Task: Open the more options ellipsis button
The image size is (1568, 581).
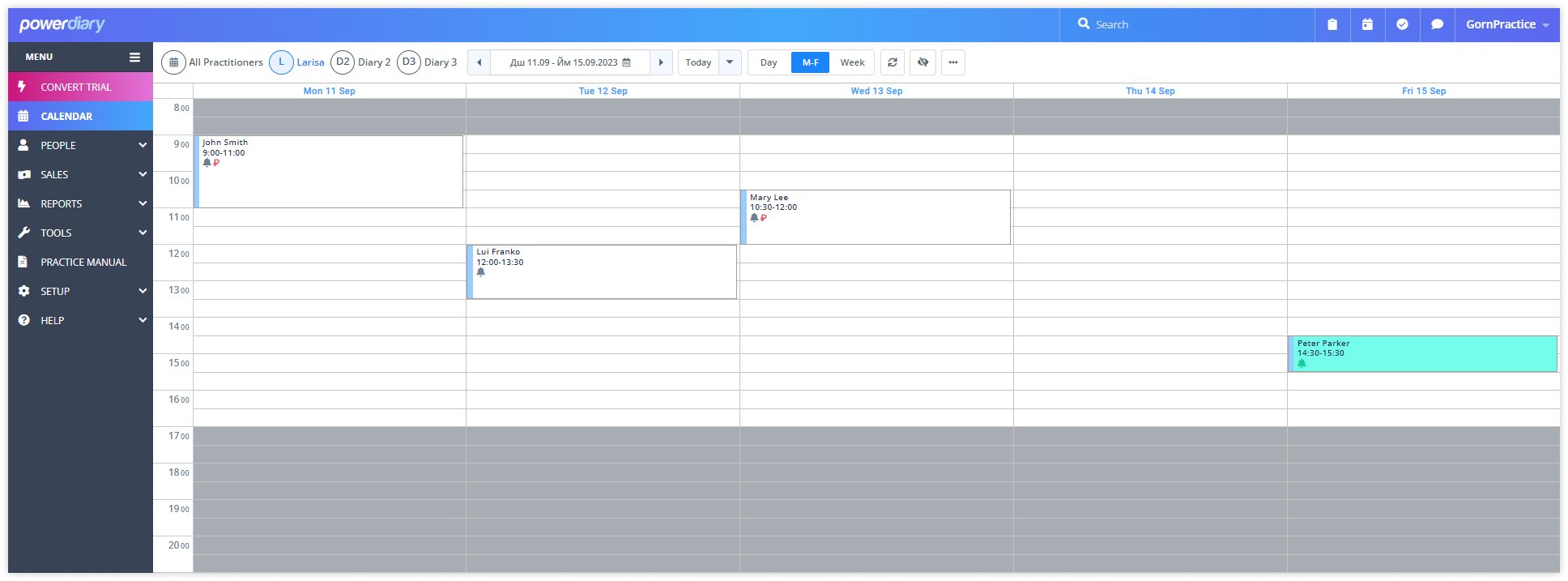Action: point(953,62)
